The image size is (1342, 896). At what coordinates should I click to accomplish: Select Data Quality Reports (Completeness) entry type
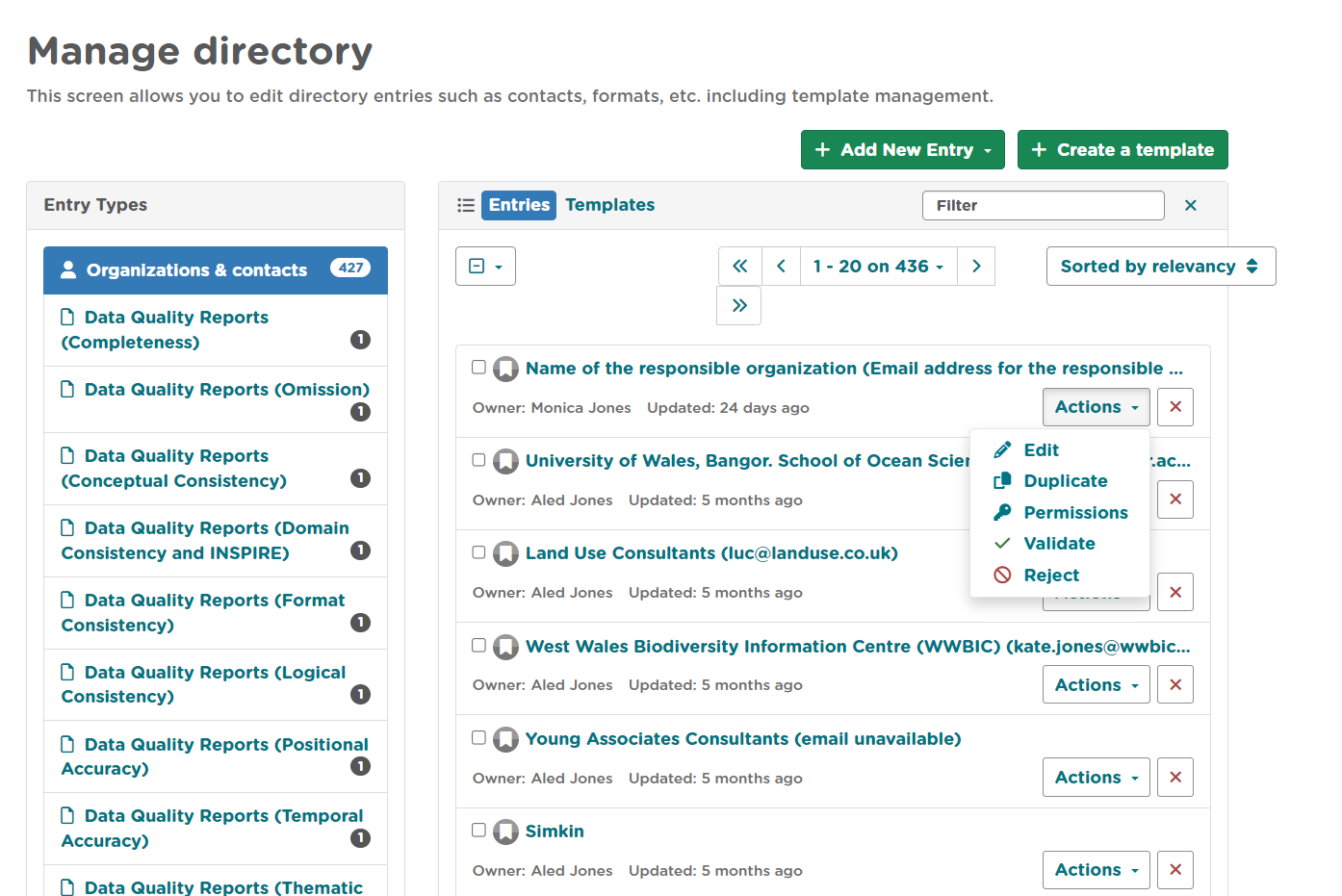[216, 330]
